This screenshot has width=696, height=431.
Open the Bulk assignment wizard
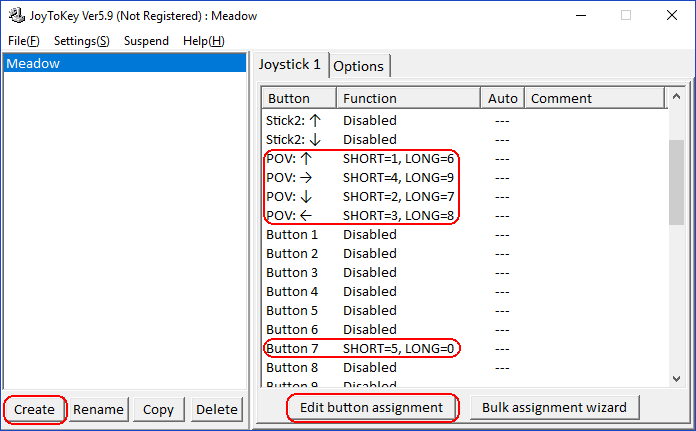pyautogui.click(x=554, y=407)
